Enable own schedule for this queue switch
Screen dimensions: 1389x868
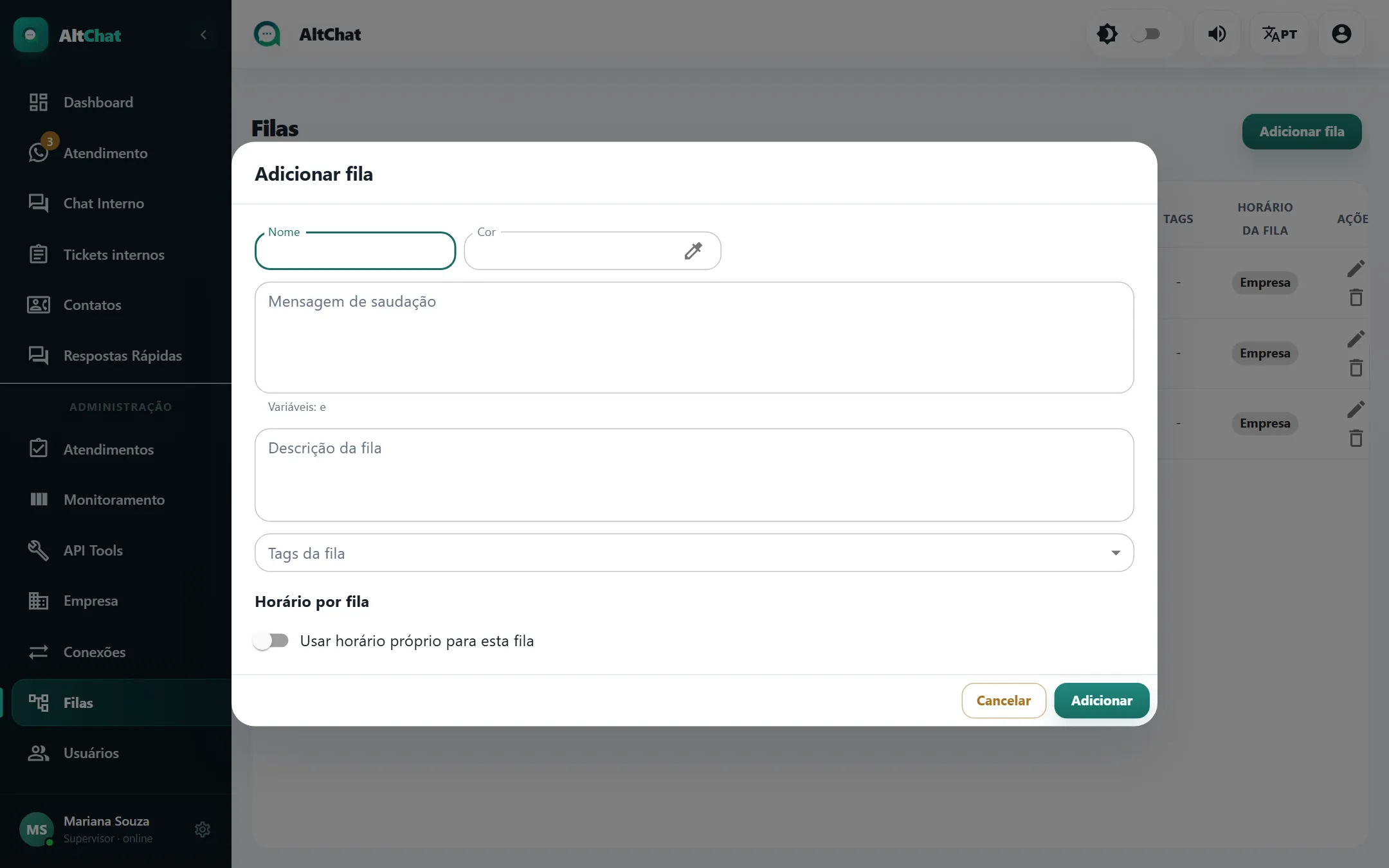point(271,640)
